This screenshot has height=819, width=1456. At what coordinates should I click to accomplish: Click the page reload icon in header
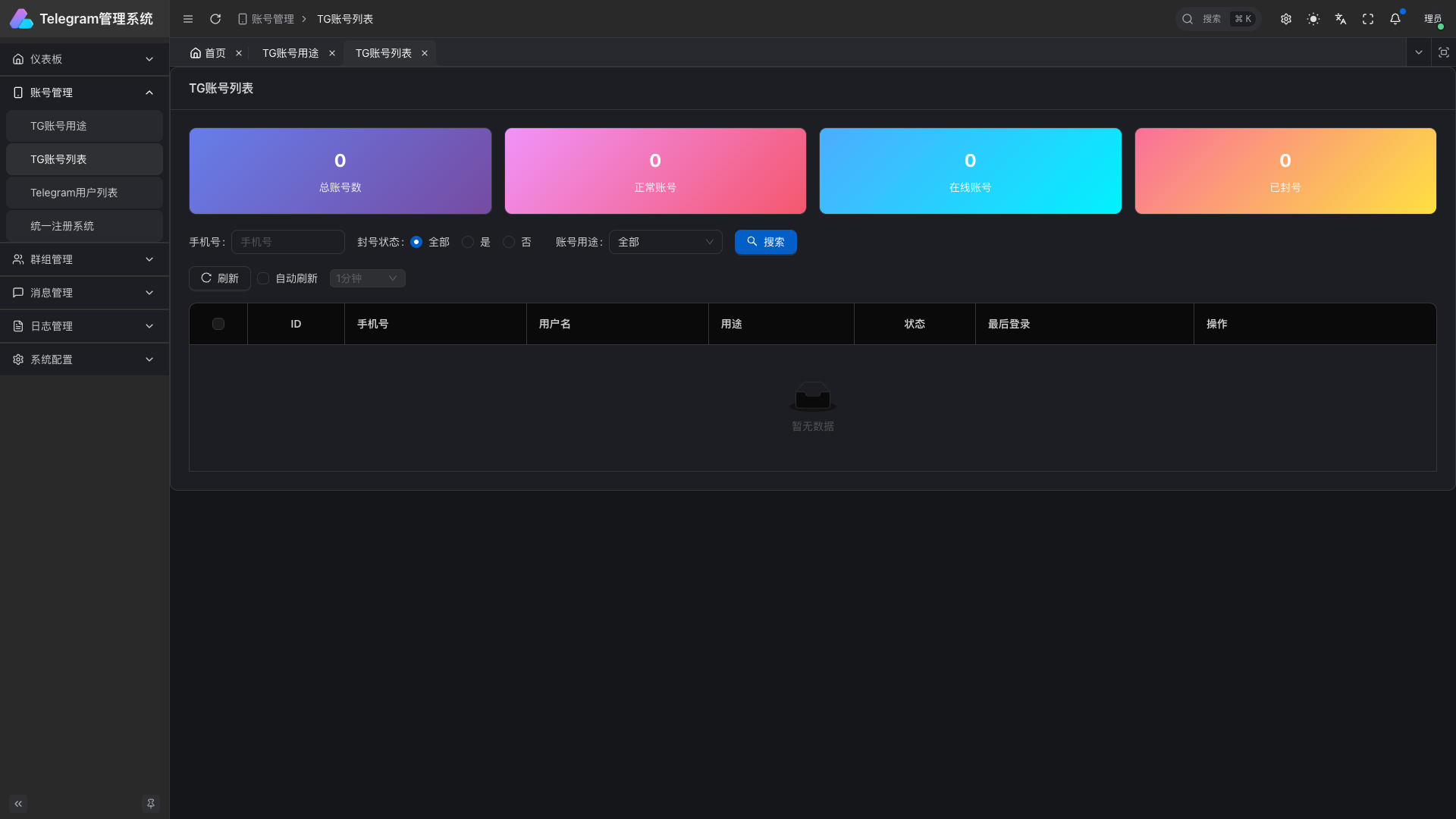pos(215,19)
